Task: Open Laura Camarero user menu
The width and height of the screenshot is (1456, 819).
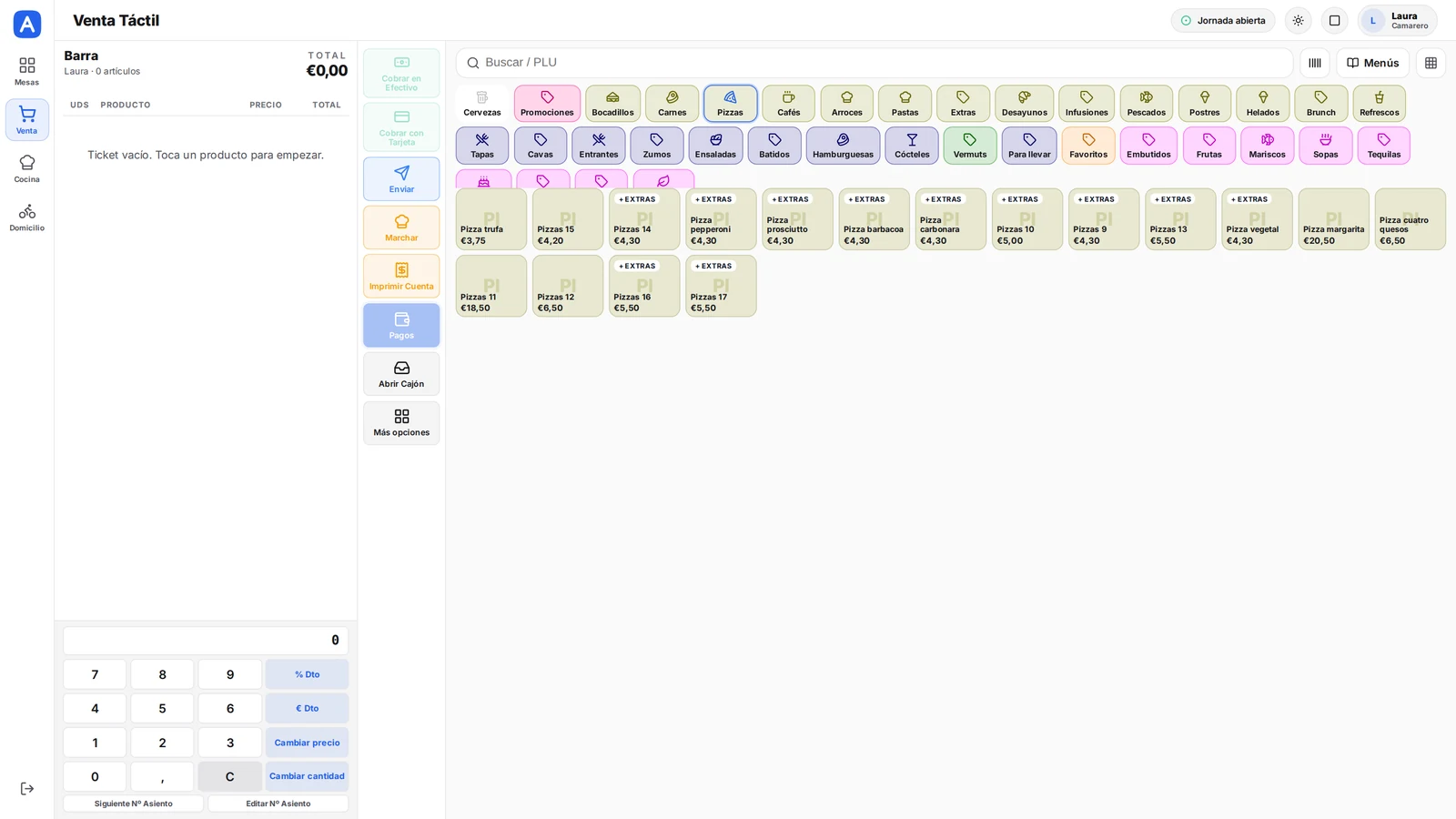Action: point(1397,20)
